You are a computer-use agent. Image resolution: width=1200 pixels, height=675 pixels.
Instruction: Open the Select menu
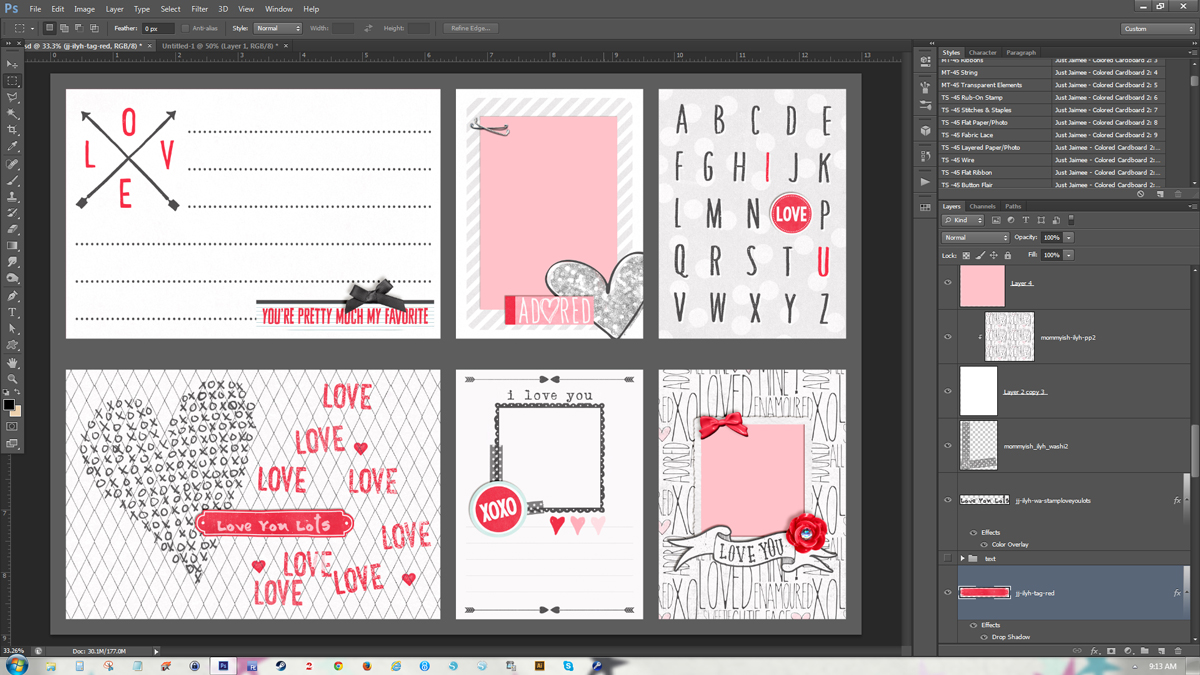tap(170, 9)
